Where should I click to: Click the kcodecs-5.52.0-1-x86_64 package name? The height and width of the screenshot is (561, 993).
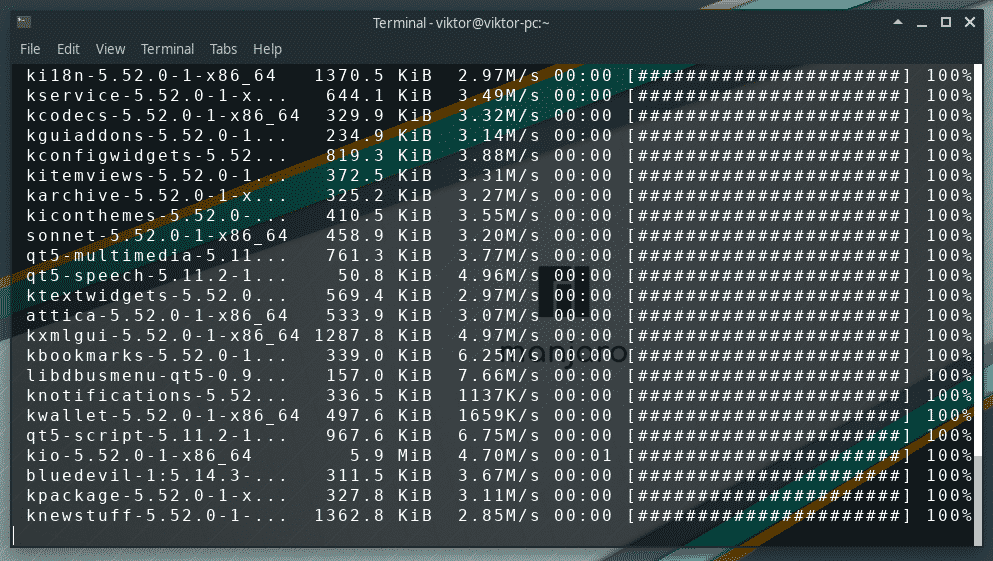pyautogui.click(x=163, y=116)
